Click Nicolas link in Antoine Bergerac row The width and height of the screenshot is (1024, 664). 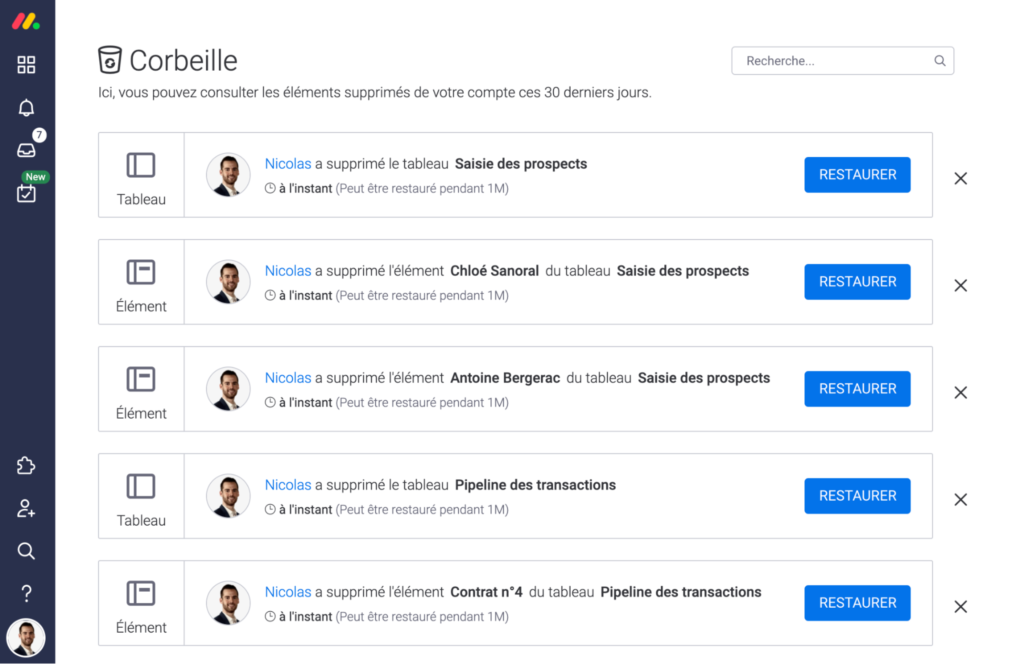pyautogui.click(x=288, y=378)
